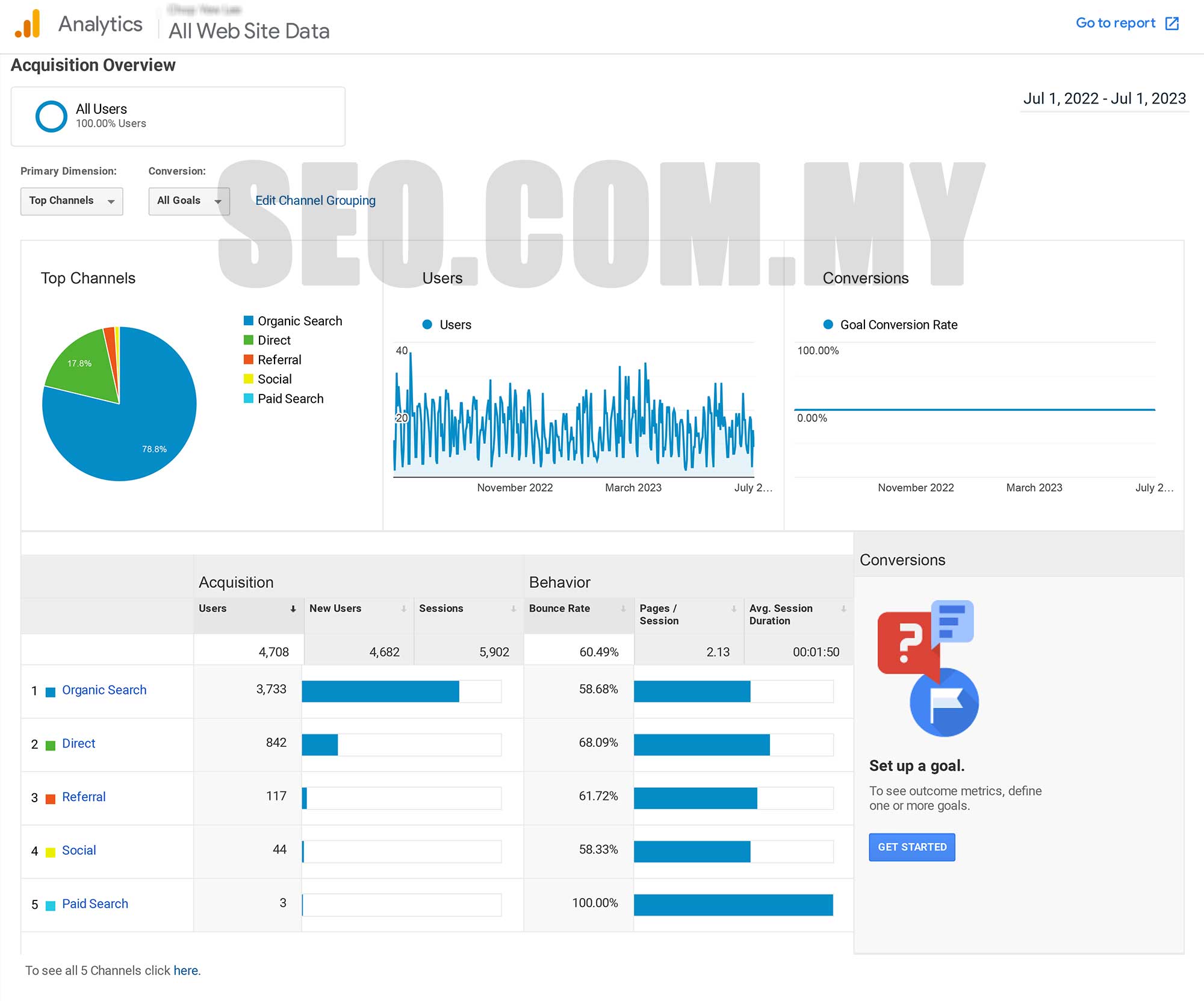Open the Referral channel link in table
The image size is (1204, 1001).
(x=84, y=797)
